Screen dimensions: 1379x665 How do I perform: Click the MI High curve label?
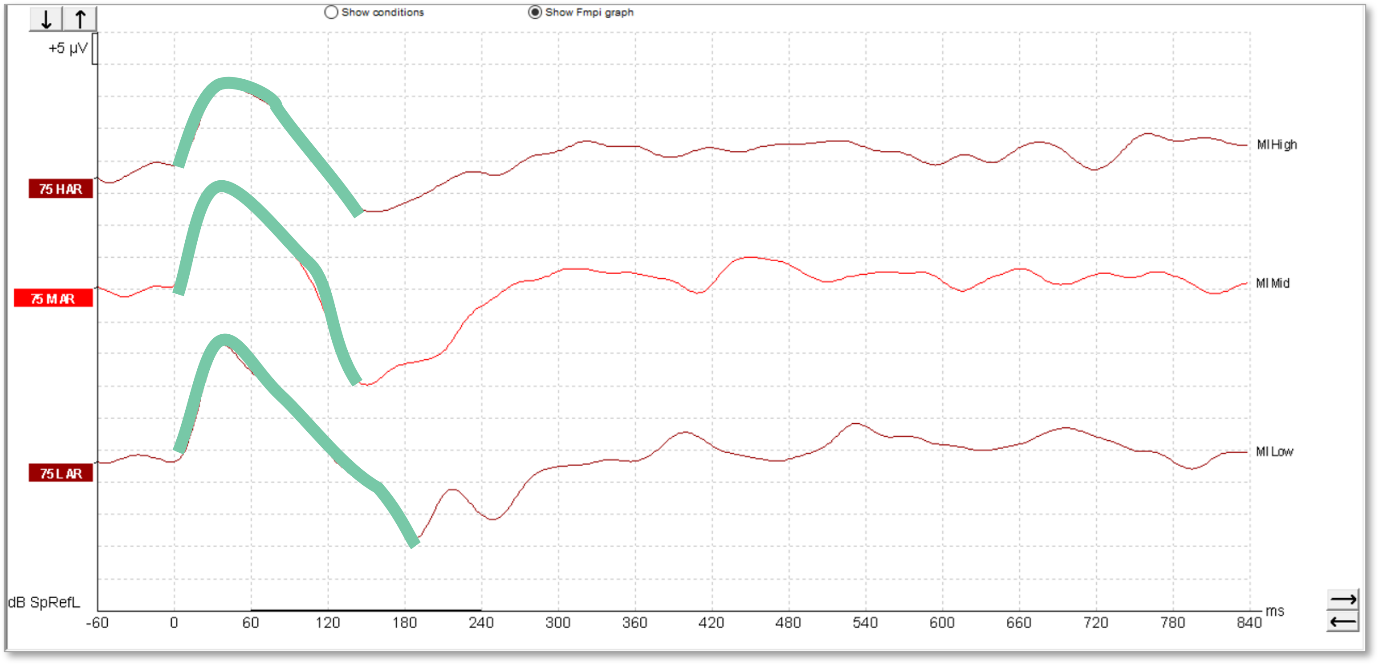point(1277,145)
